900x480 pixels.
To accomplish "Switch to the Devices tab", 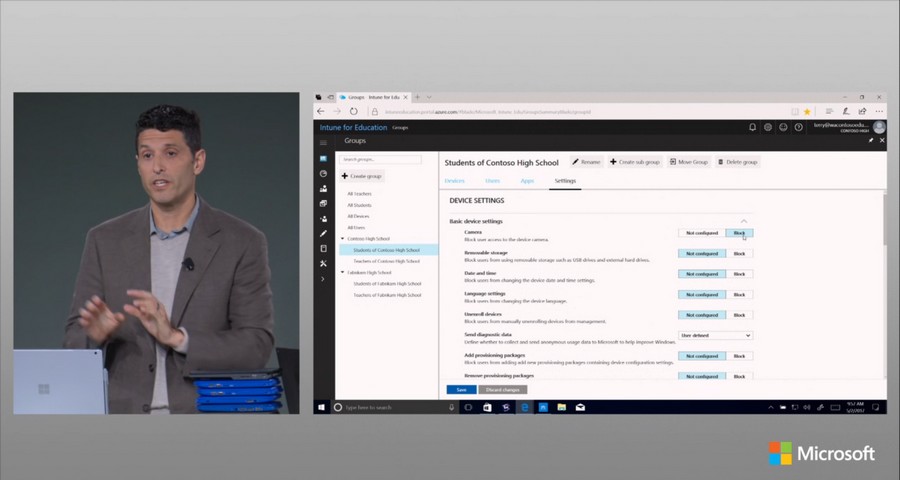I will (x=454, y=181).
